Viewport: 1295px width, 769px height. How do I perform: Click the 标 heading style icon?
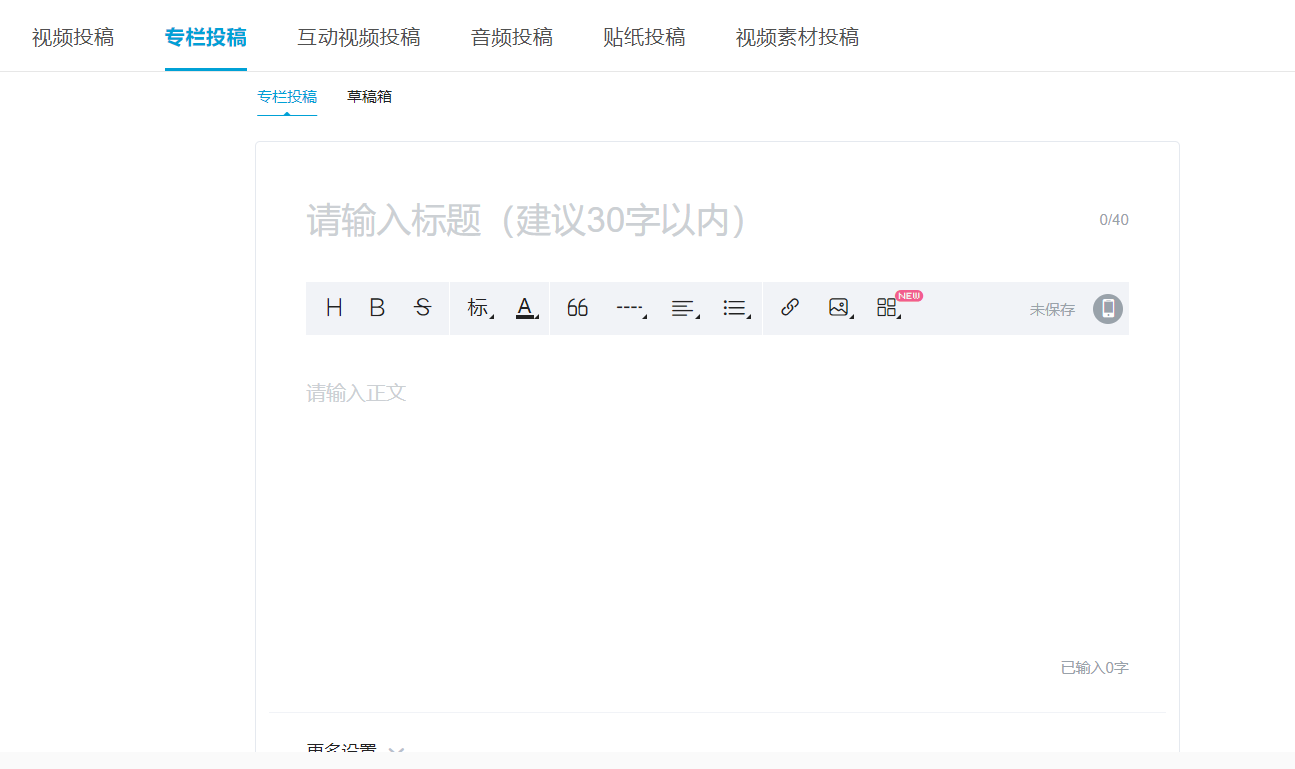pyautogui.click(x=479, y=308)
